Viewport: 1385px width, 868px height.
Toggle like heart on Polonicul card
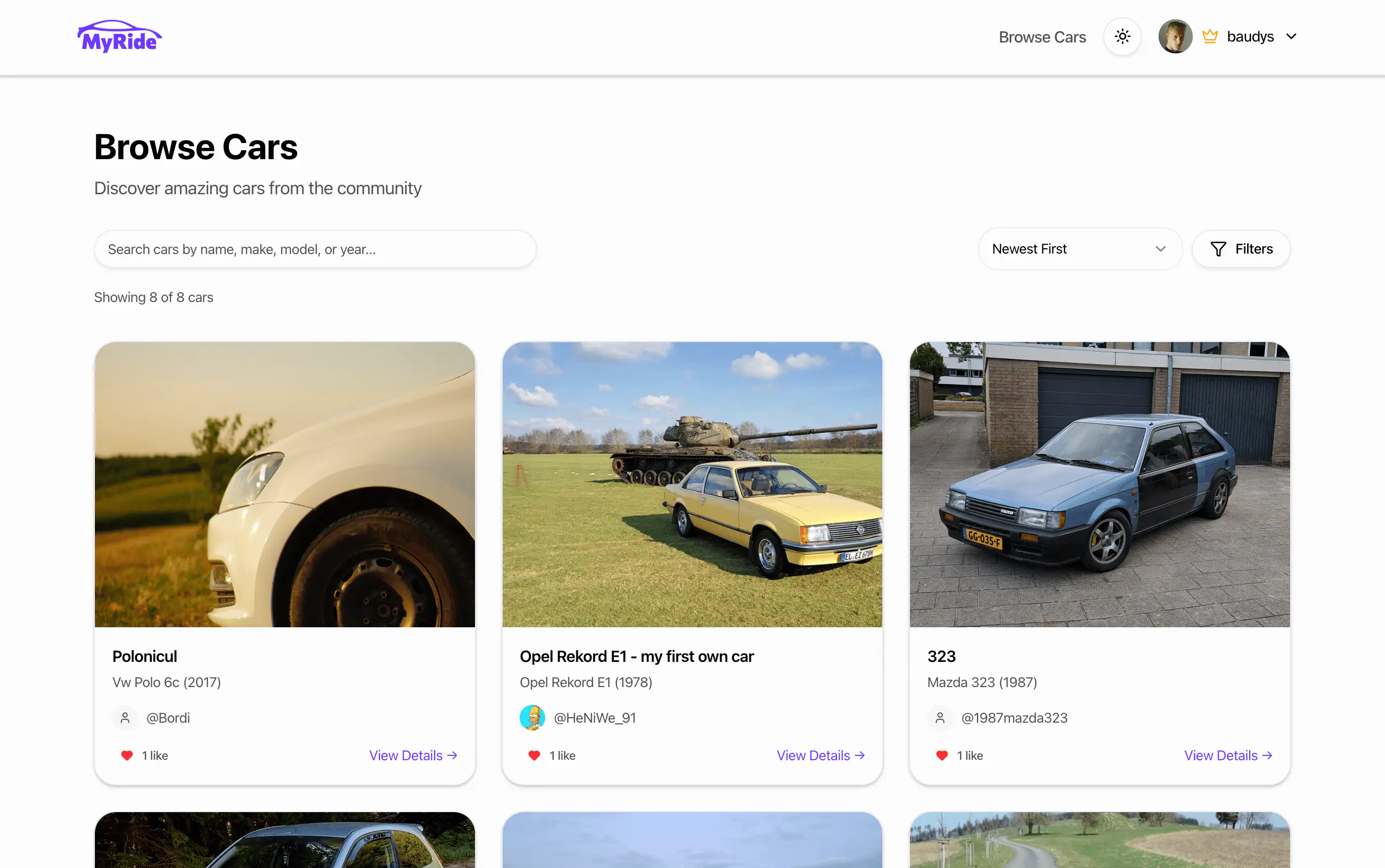pyautogui.click(x=127, y=755)
